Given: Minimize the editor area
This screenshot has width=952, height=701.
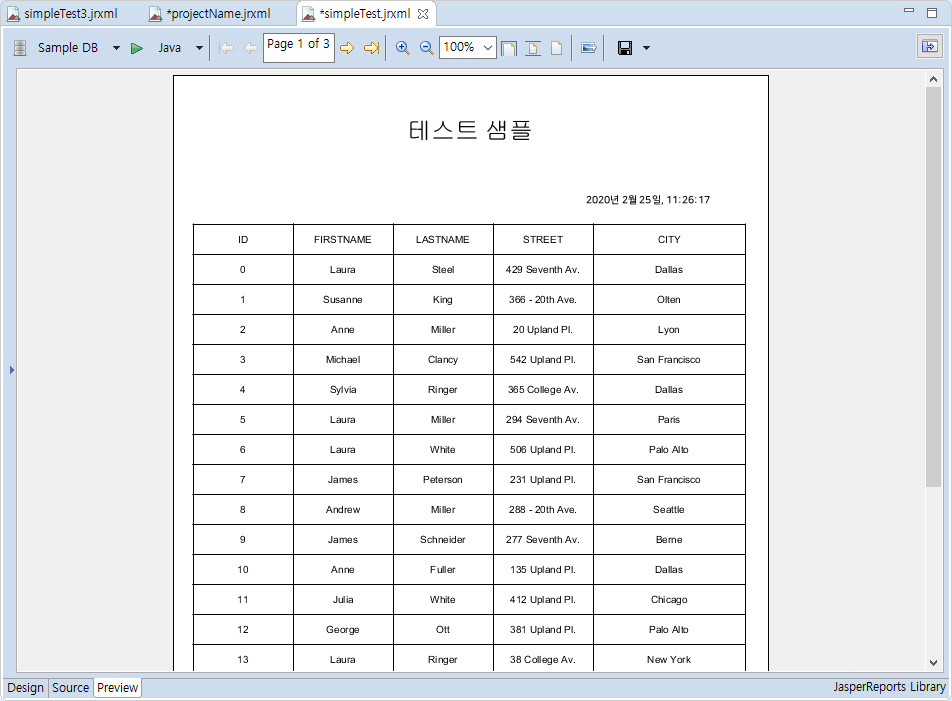Looking at the screenshot, I should [909, 11].
